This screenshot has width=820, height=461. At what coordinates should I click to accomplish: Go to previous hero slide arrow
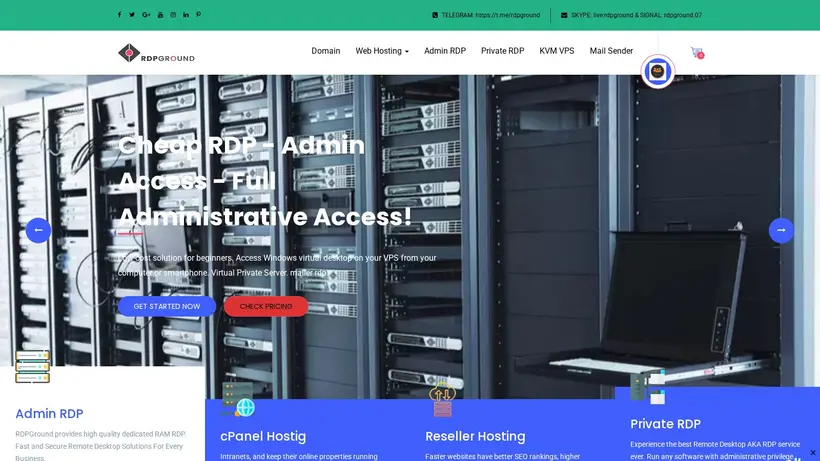(38, 230)
